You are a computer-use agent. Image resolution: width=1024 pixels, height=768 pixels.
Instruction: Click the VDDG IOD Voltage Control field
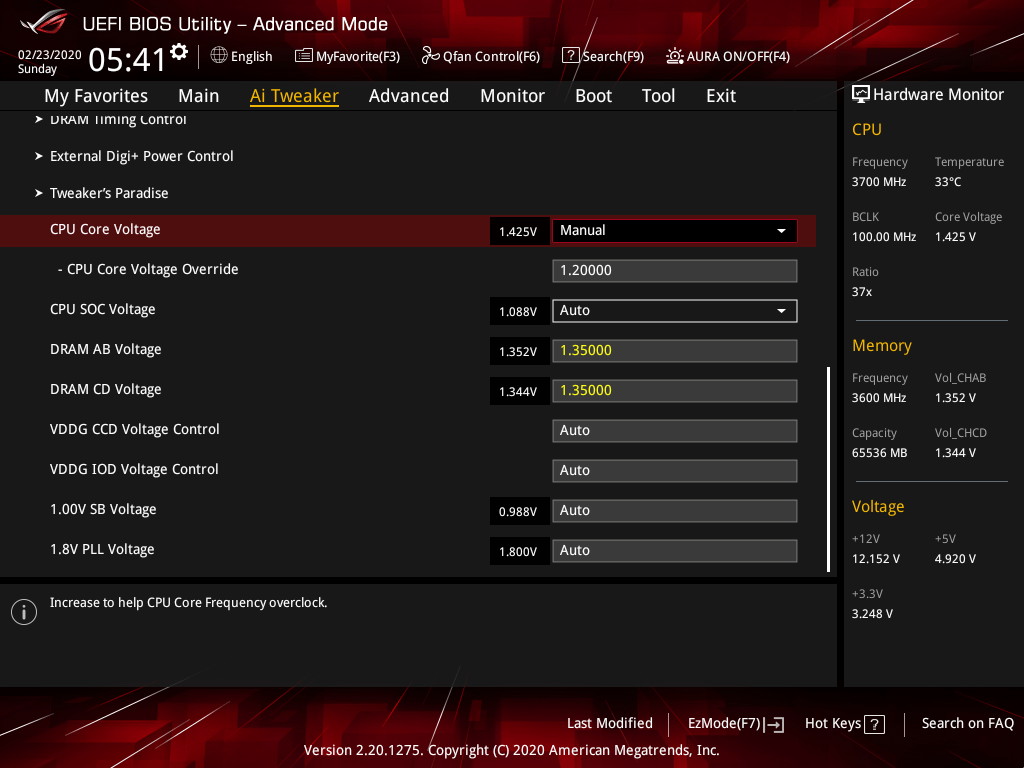point(675,471)
